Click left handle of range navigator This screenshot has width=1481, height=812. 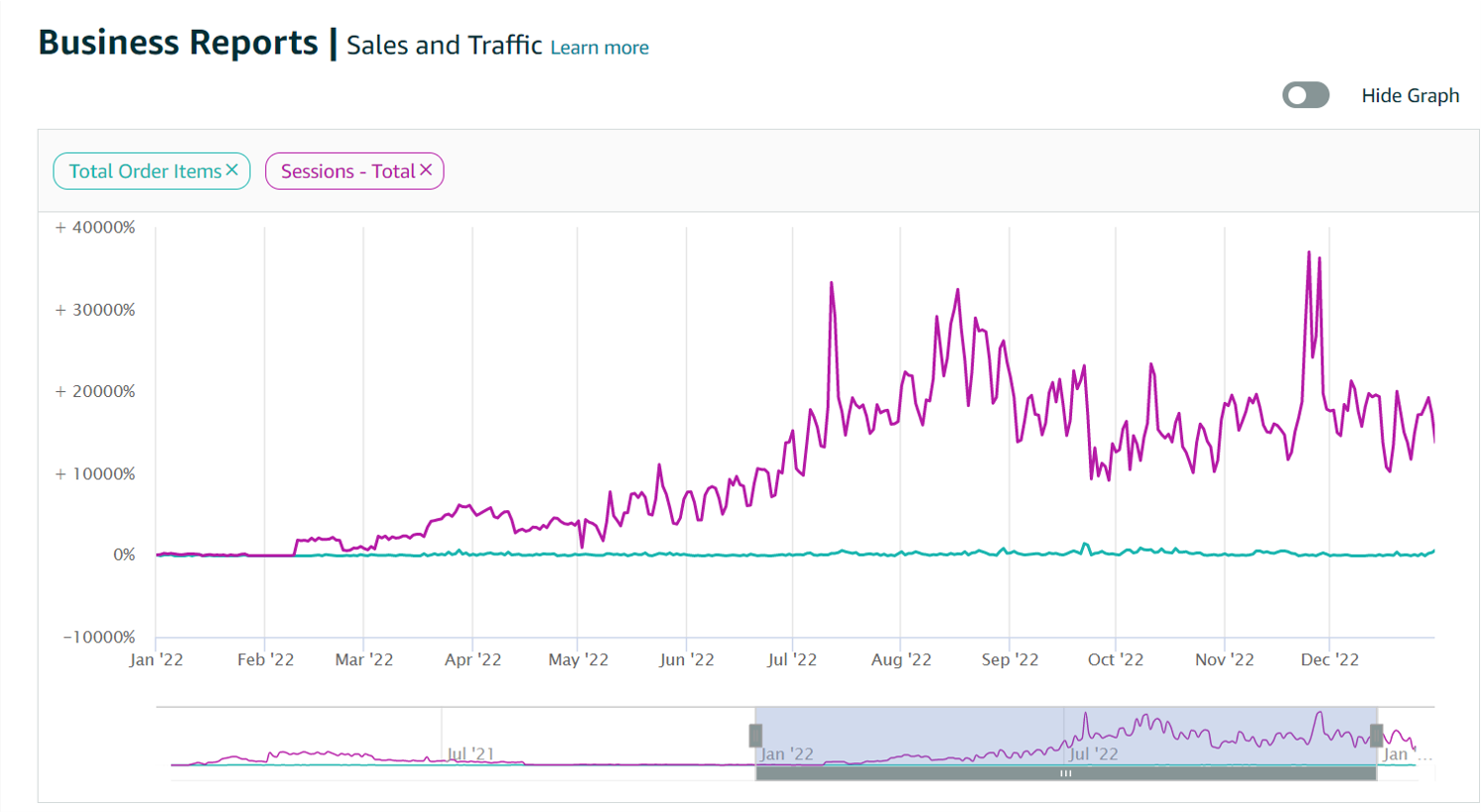(x=755, y=736)
